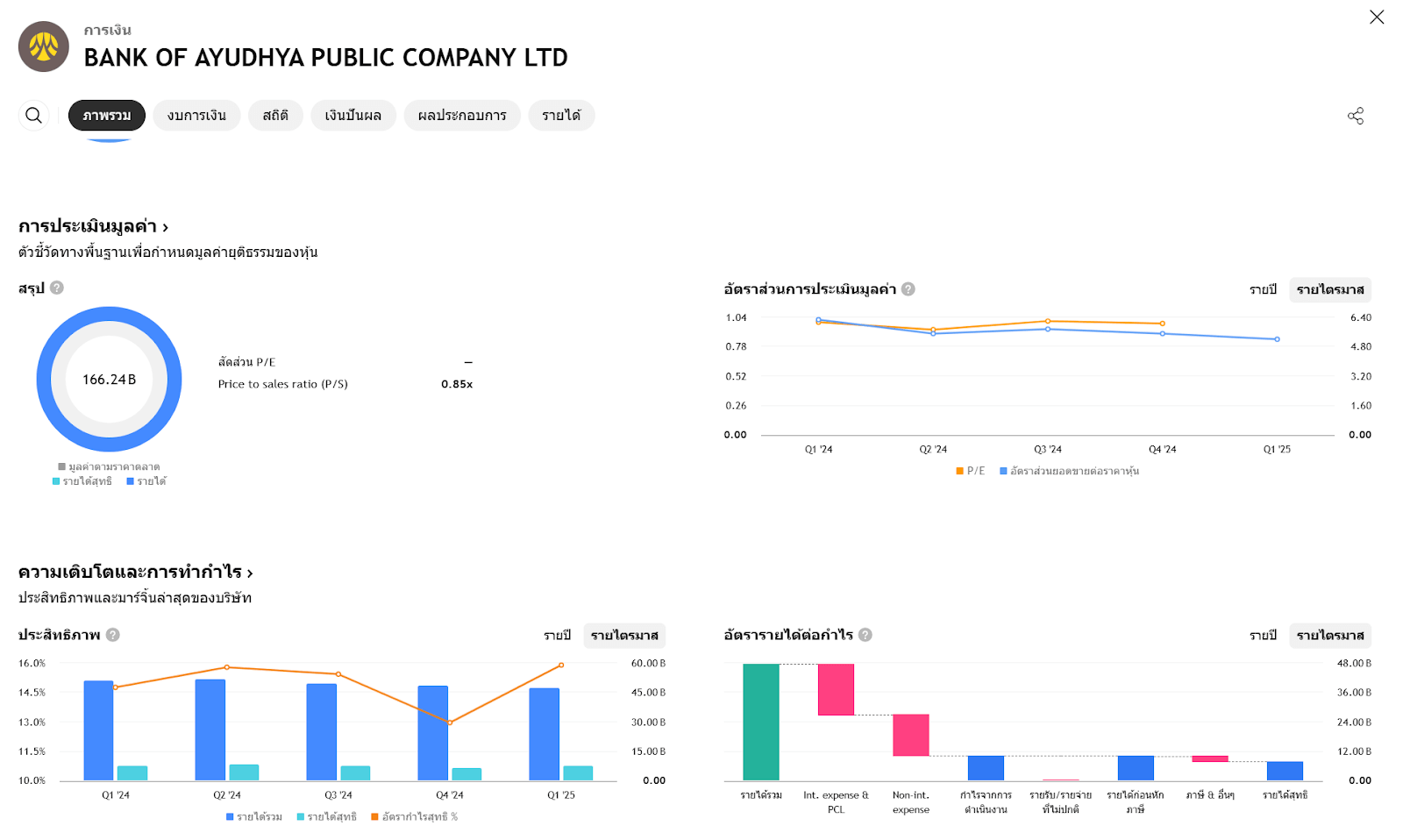Open help icon beside อัตราส่วนการประเมินมูลค่า
Image resolution: width=1403 pixels, height=840 pixels.
[x=908, y=289]
